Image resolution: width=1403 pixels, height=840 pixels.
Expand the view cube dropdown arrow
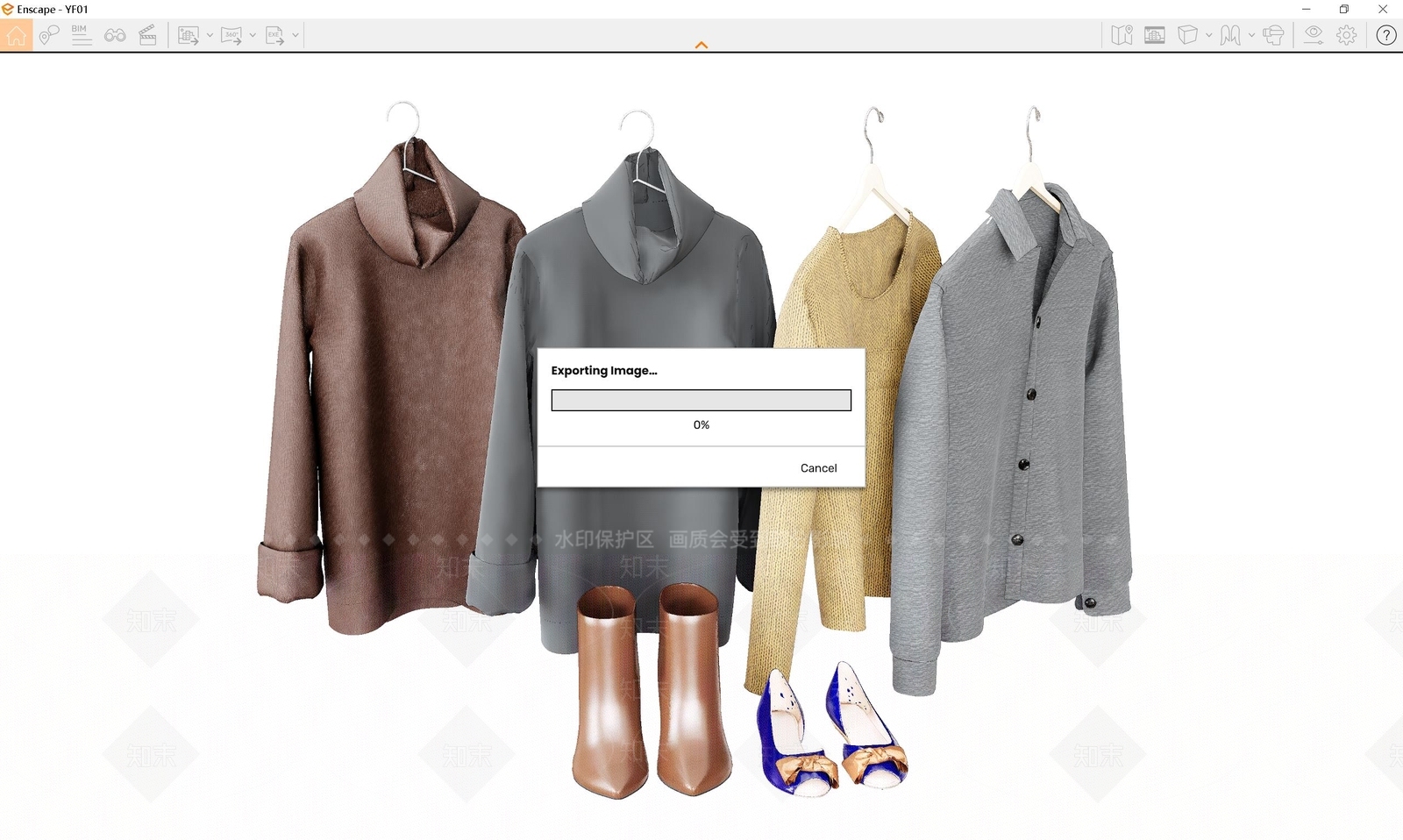(x=1208, y=35)
